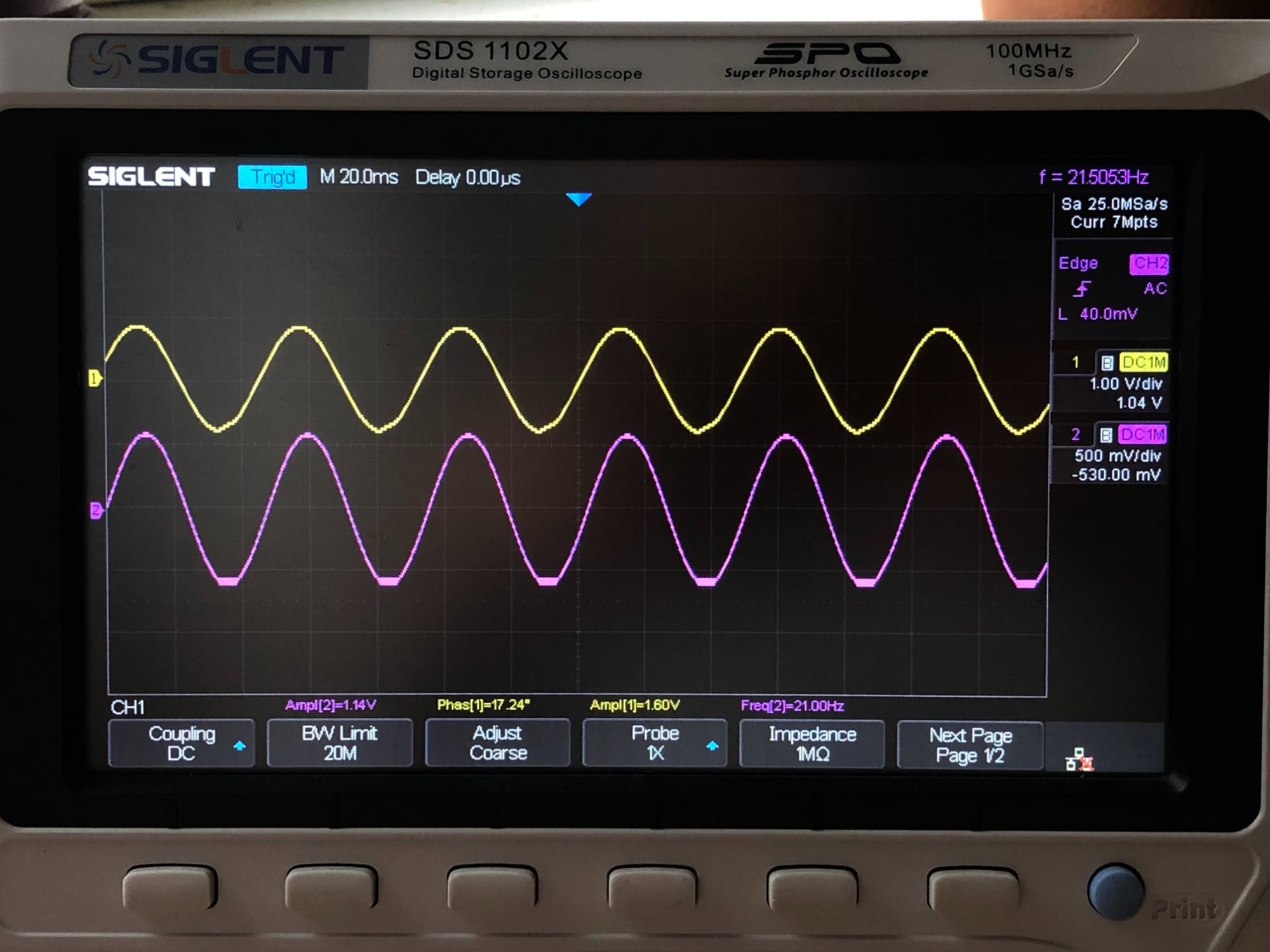Click the 1.00 V/div channel 1 scale

[1126, 384]
